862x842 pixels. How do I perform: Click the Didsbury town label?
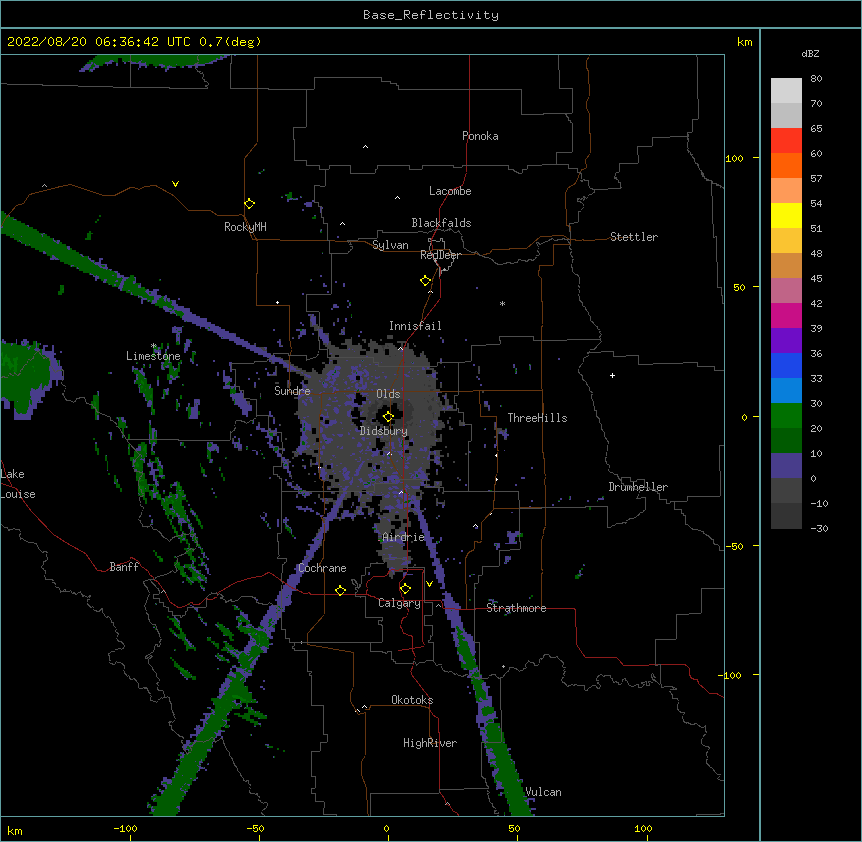click(383, 431)
